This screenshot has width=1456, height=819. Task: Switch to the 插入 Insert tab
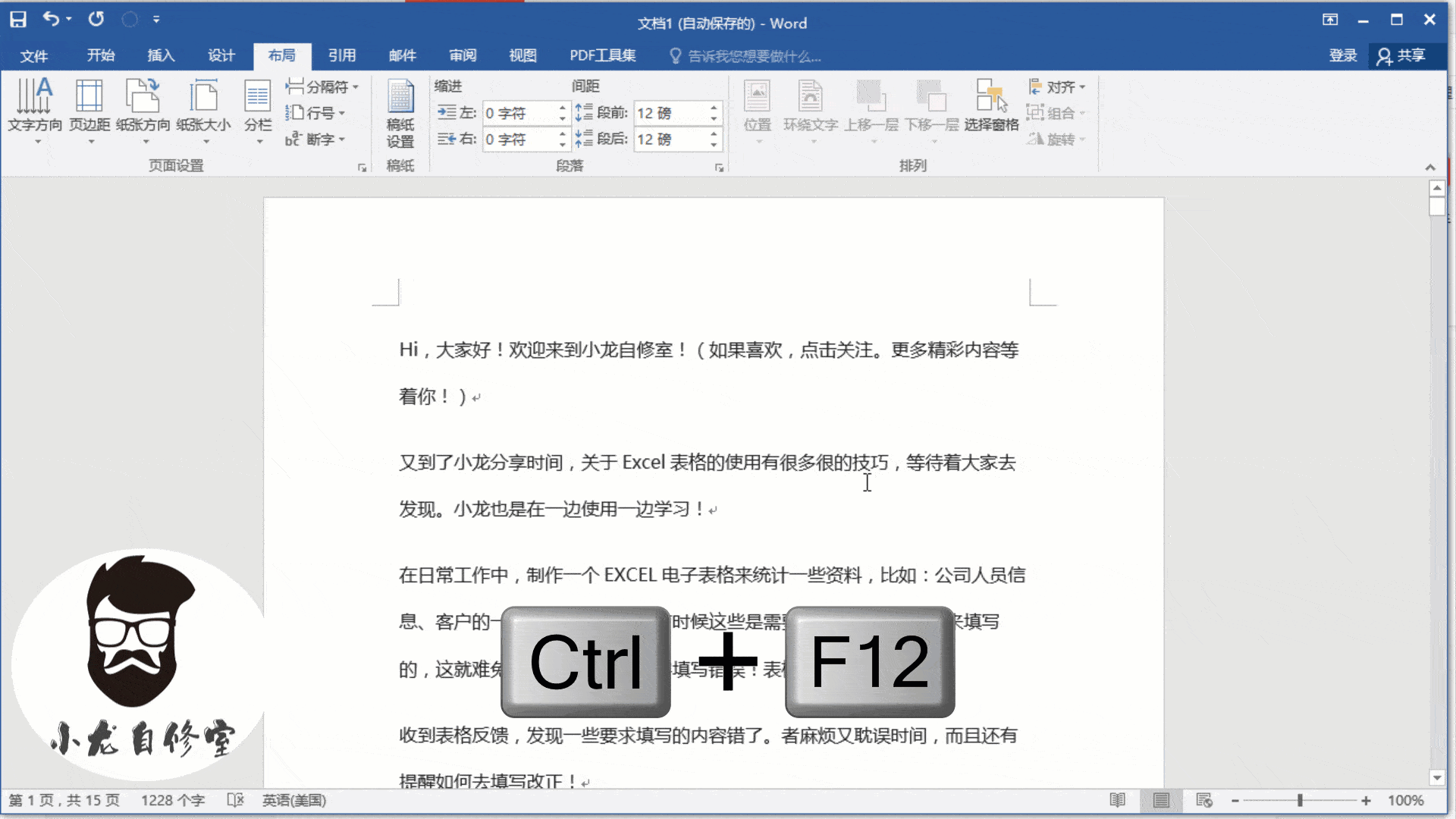pos(161,56)
